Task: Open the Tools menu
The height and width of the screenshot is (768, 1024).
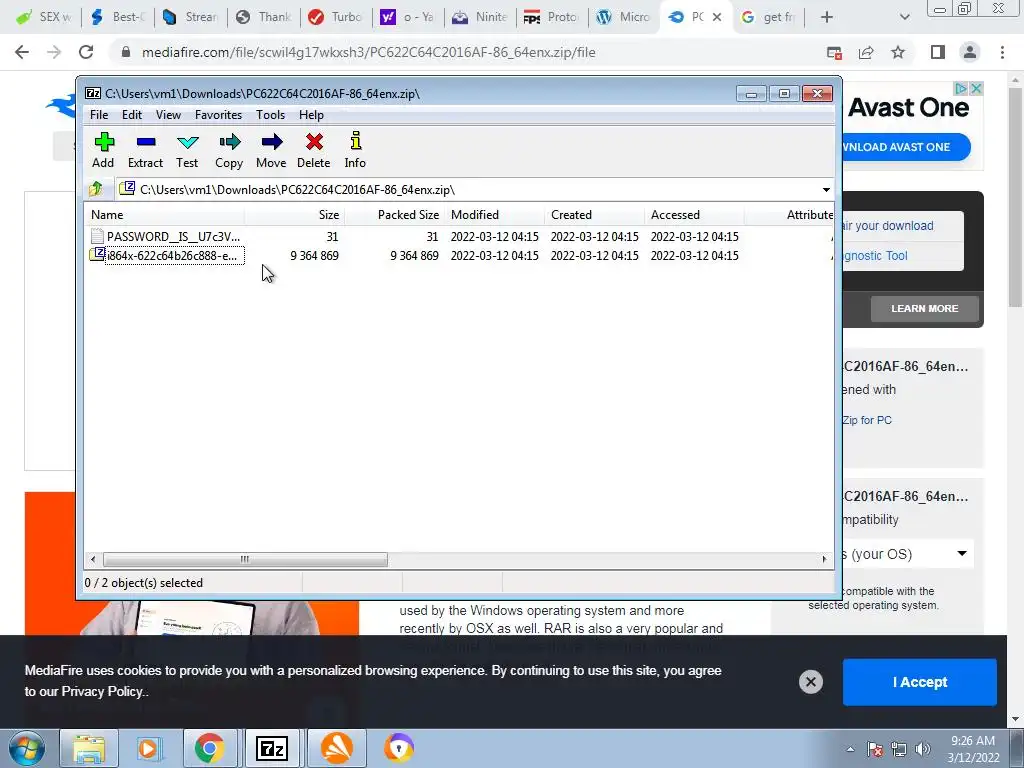Action: tap(270, 115)
